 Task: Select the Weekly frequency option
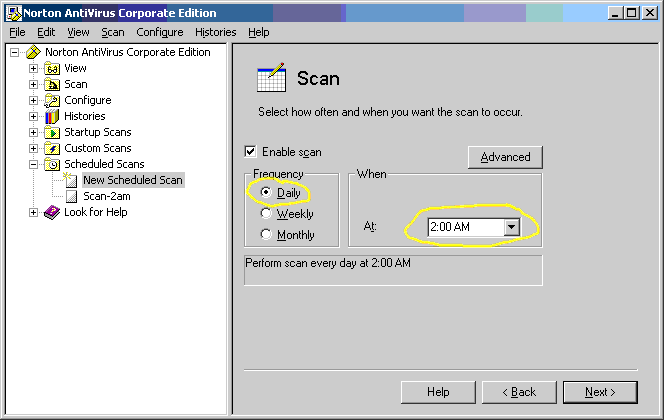pos(266,213)
